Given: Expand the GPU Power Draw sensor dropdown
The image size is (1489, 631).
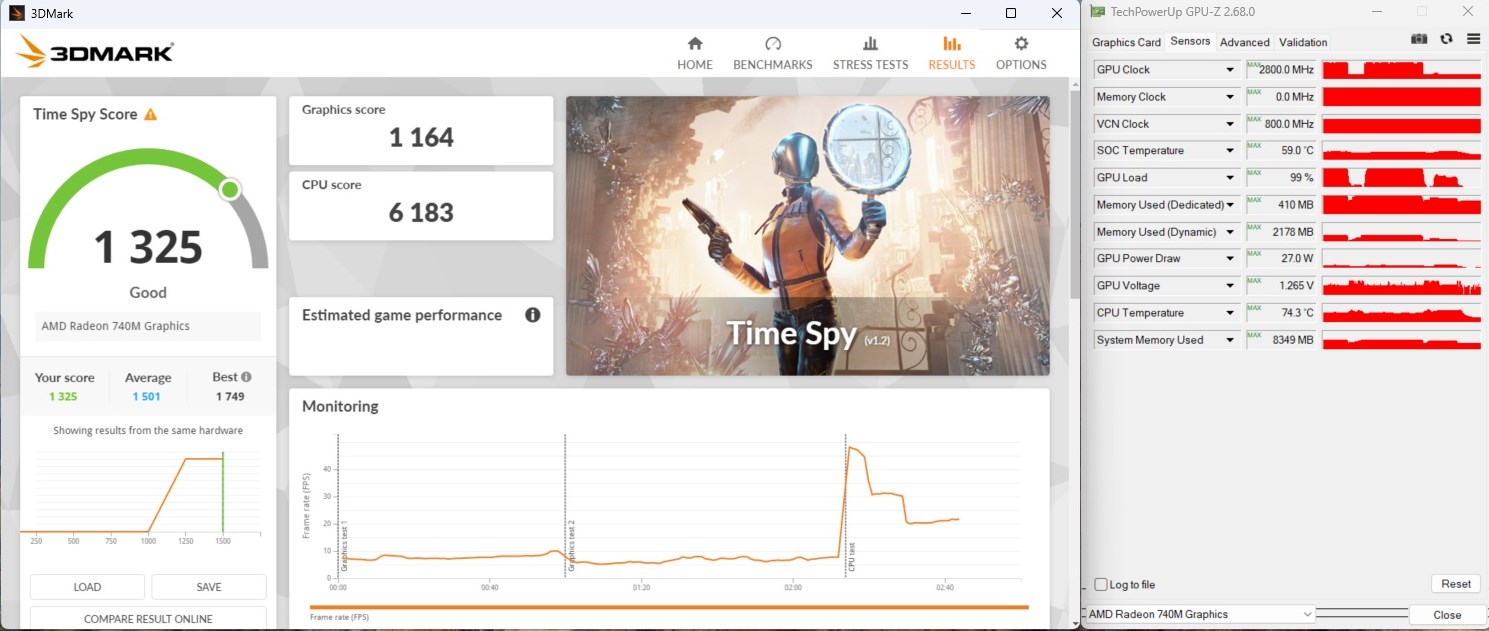Looking at the screenshot, I should pos(1231,259).
